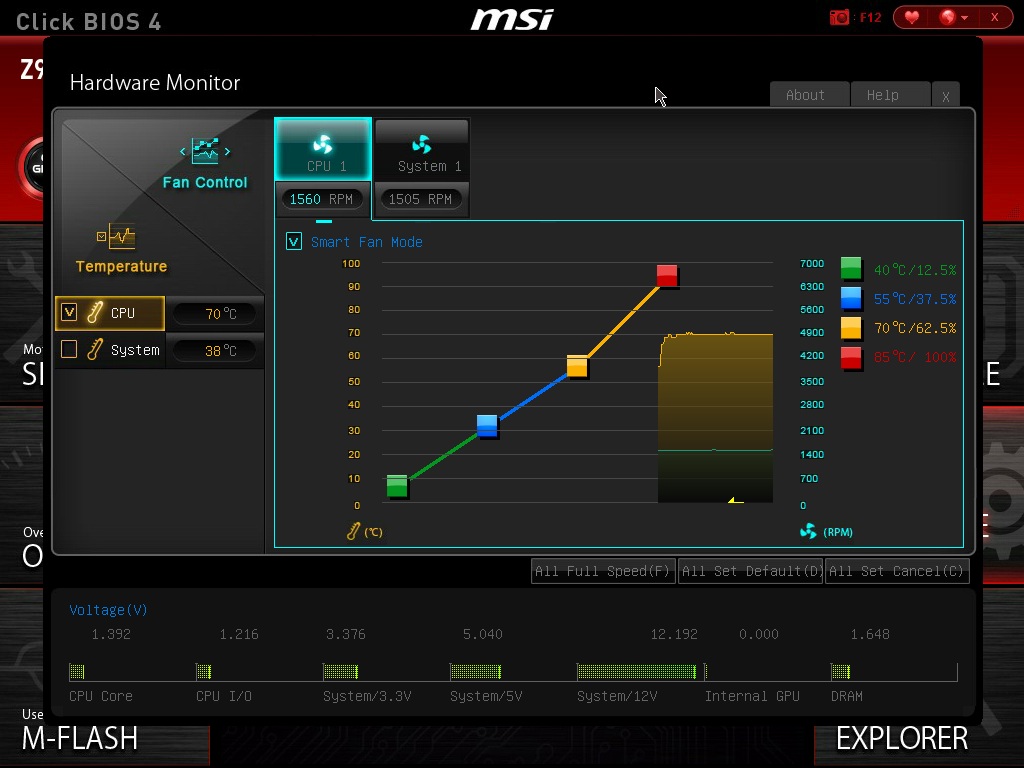Viewport: 1024px width, 768px height.
Task: Click the CPU I/O voltage bar
Action: 204,671
